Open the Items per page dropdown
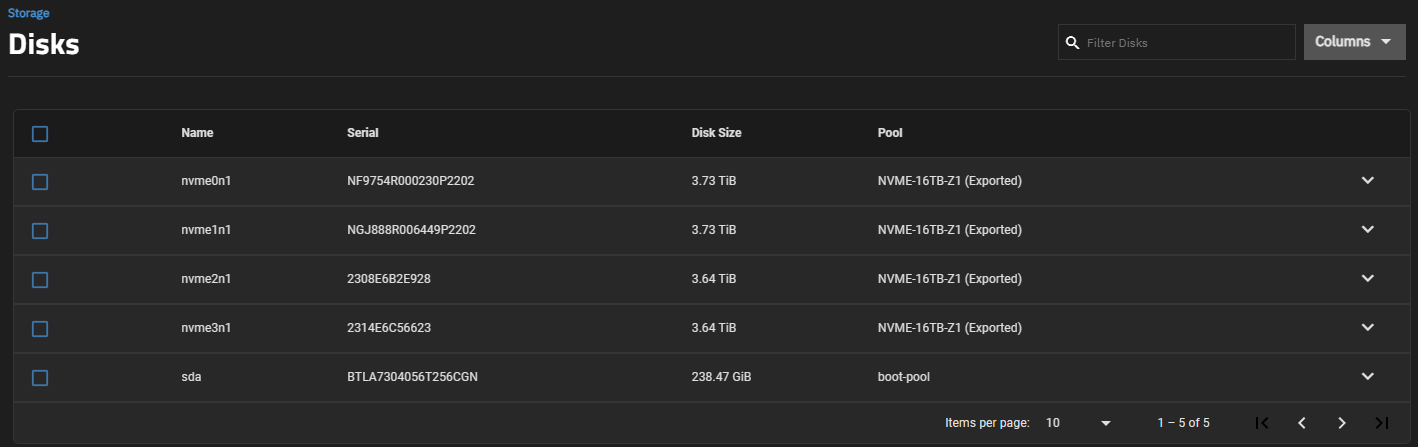 (1078, 423)
